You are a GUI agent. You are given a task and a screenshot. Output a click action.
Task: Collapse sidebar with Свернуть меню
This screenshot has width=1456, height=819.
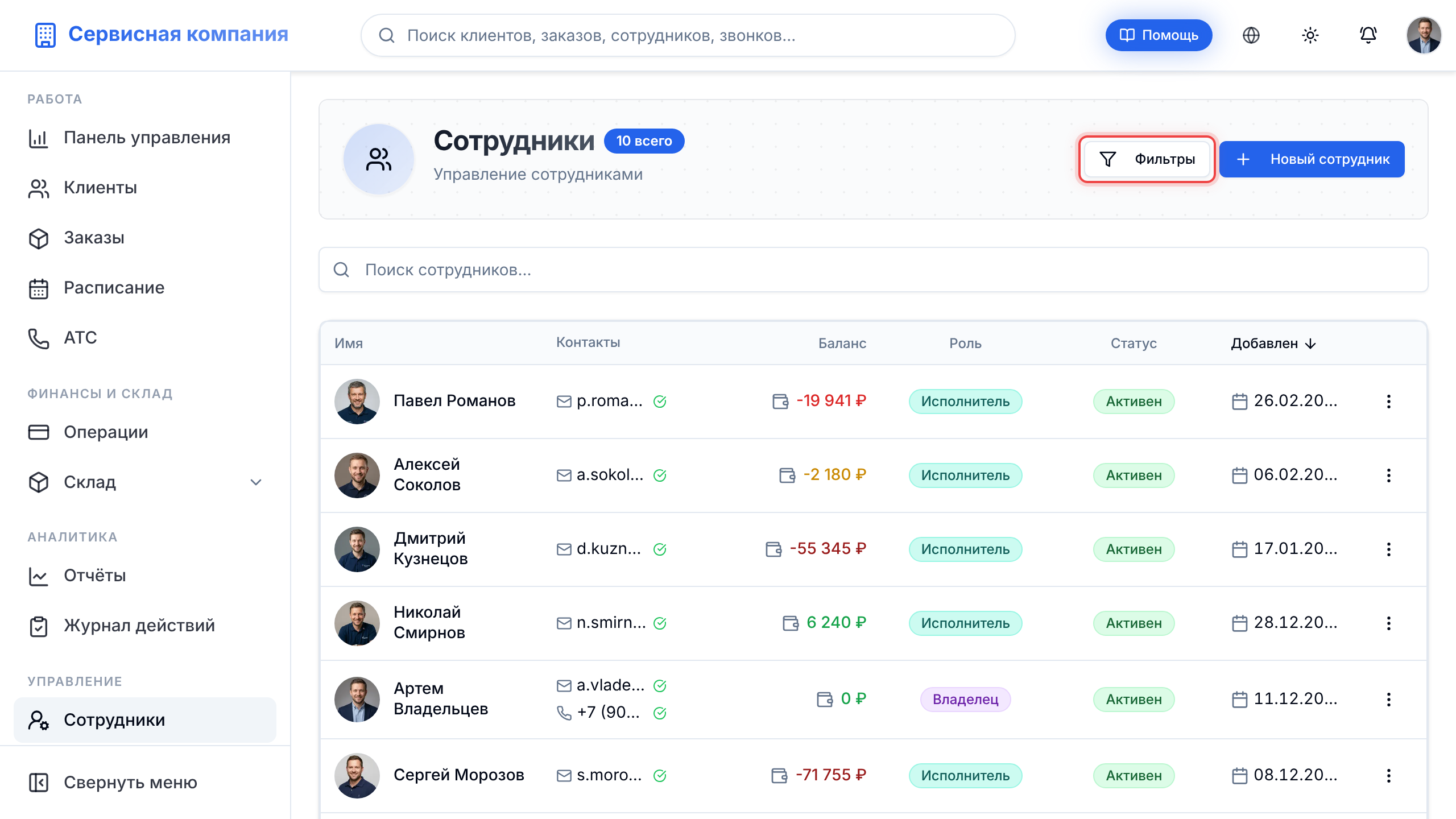(145, 783)
